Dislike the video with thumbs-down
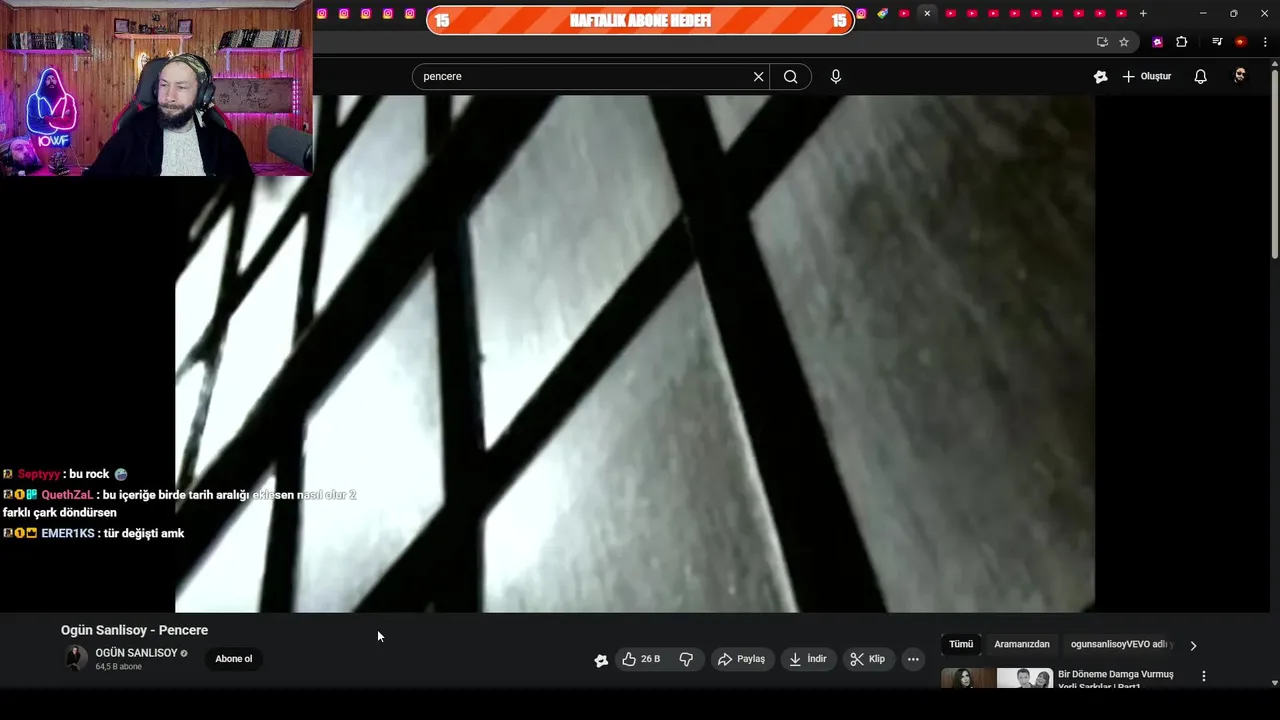The height and width of the screenshot is (720, 1280). click(x=686, y=659)
